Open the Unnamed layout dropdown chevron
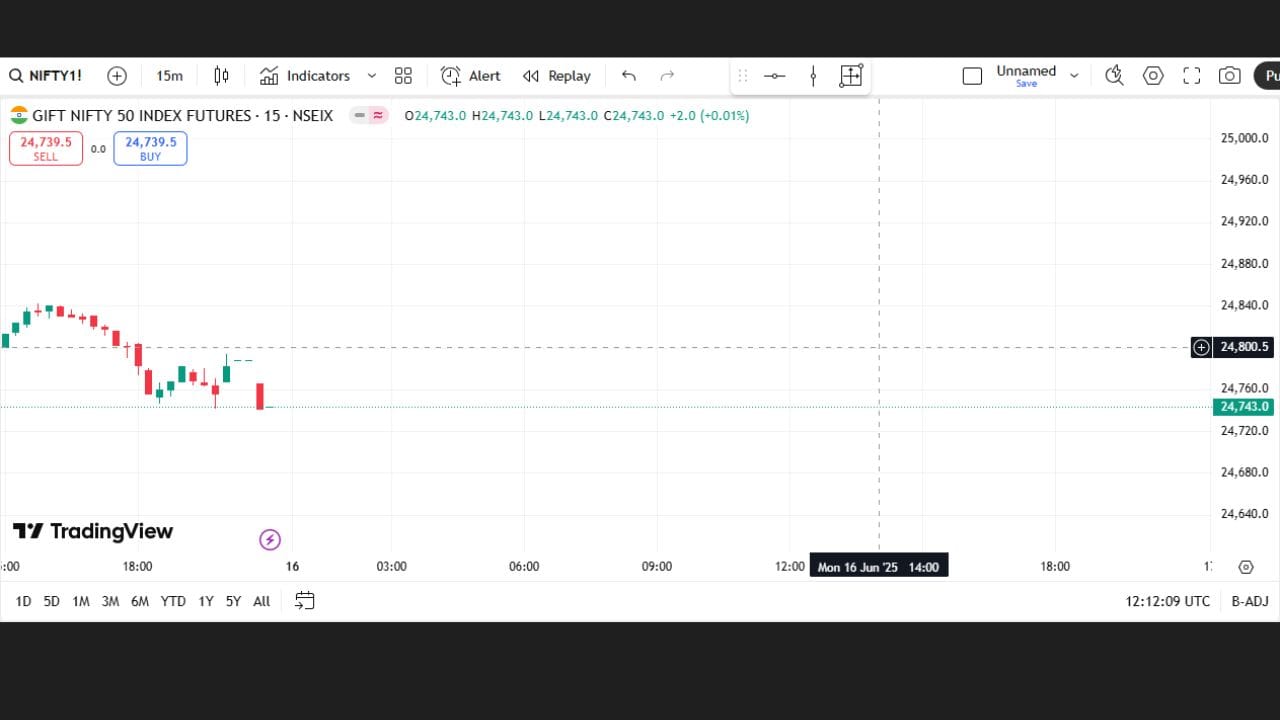Image resolution: width=1280 pixels, height=720 pixels. pyautogui.click(x=1074, y=76)
